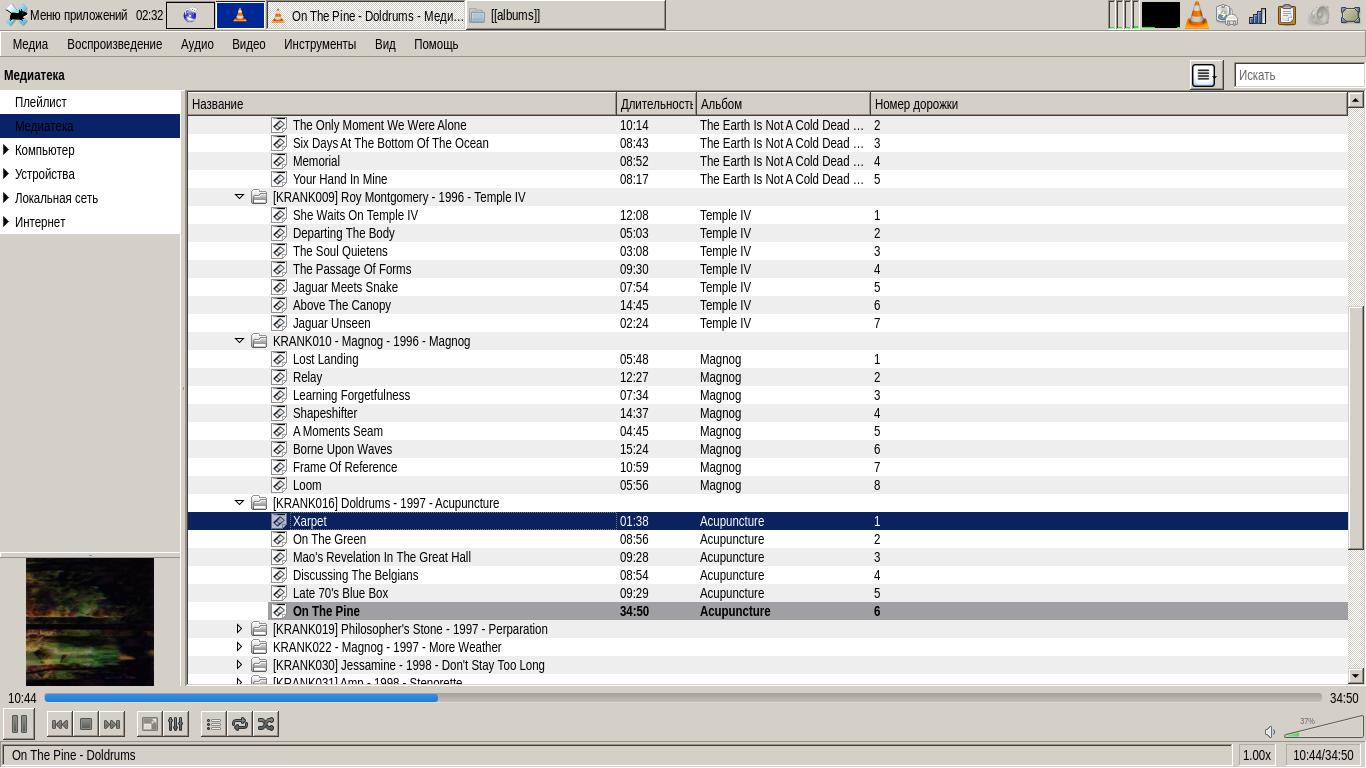The width and height of the screenshot is (1366, 768).
Task: Stop playback with the stop button
Action: click(86, 724)
